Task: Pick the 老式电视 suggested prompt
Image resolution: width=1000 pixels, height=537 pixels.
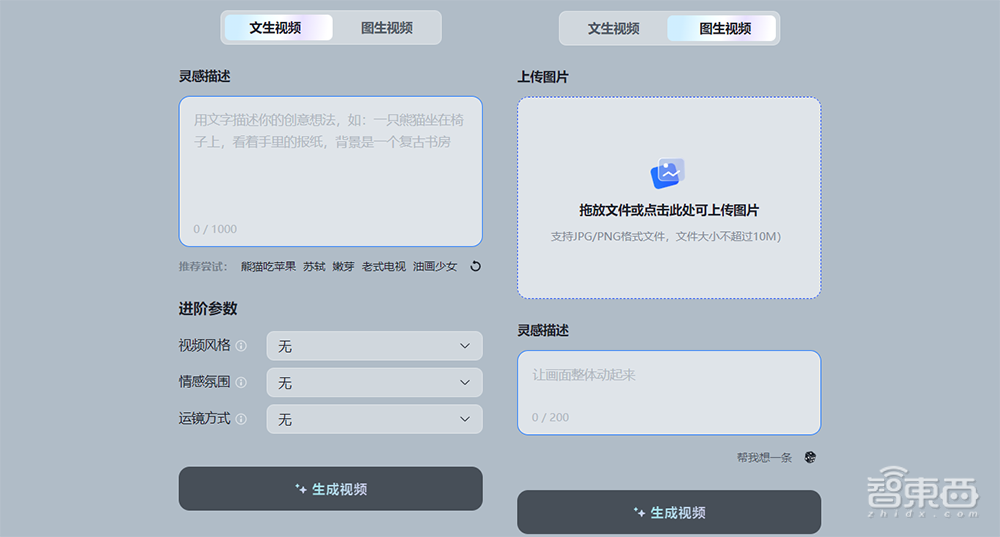Action: pos(384,266)
